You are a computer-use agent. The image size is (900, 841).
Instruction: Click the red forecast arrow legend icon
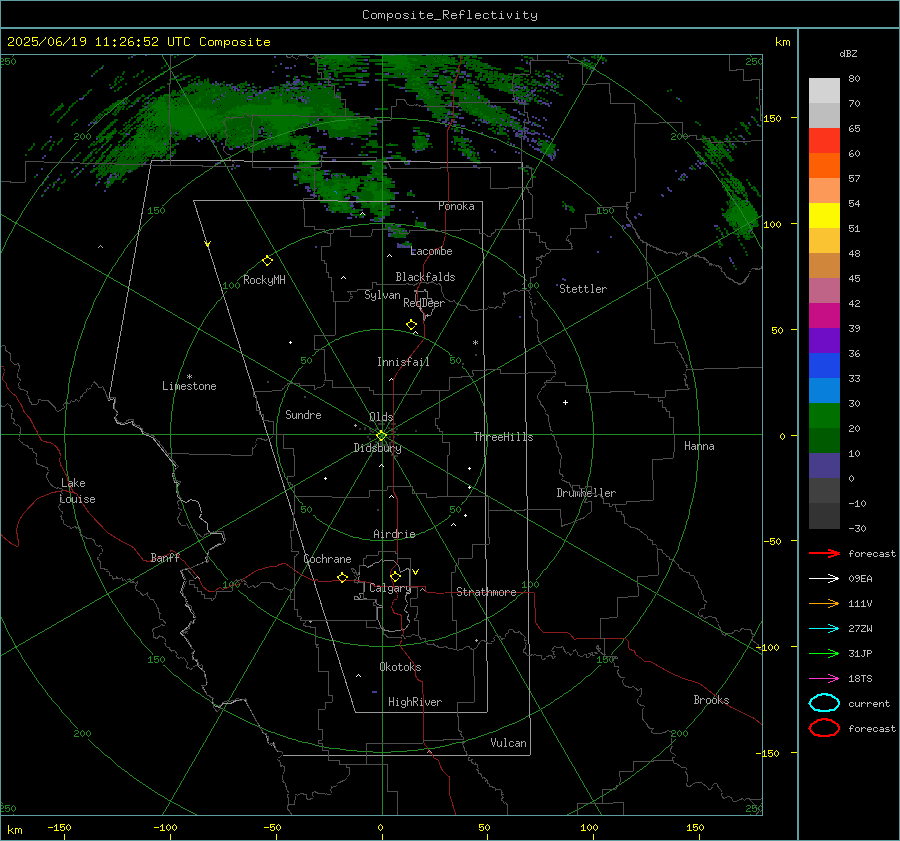(x=824, y=553)
